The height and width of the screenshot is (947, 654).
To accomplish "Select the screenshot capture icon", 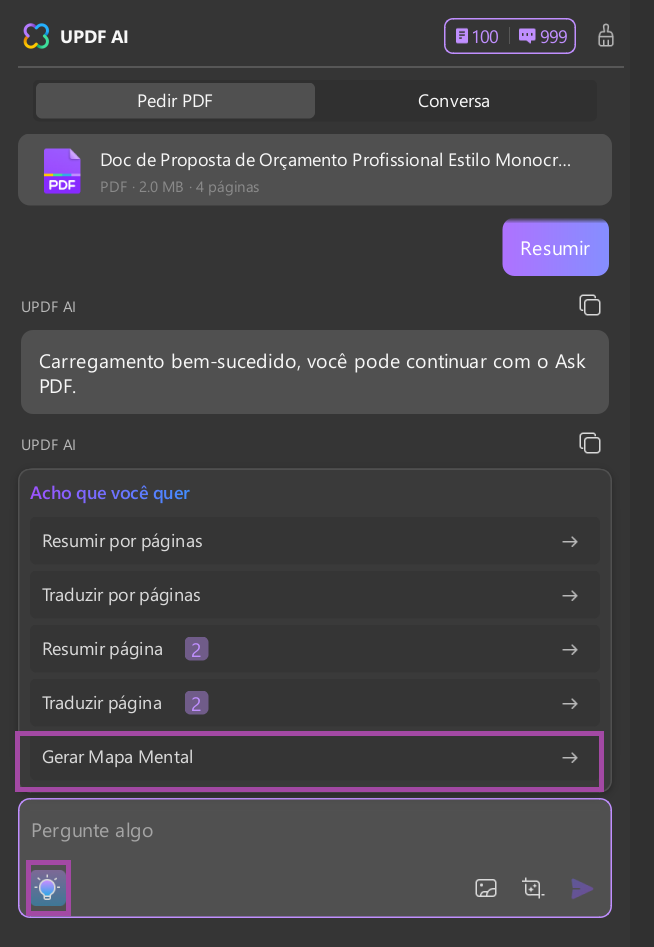I will coord(533,888).
